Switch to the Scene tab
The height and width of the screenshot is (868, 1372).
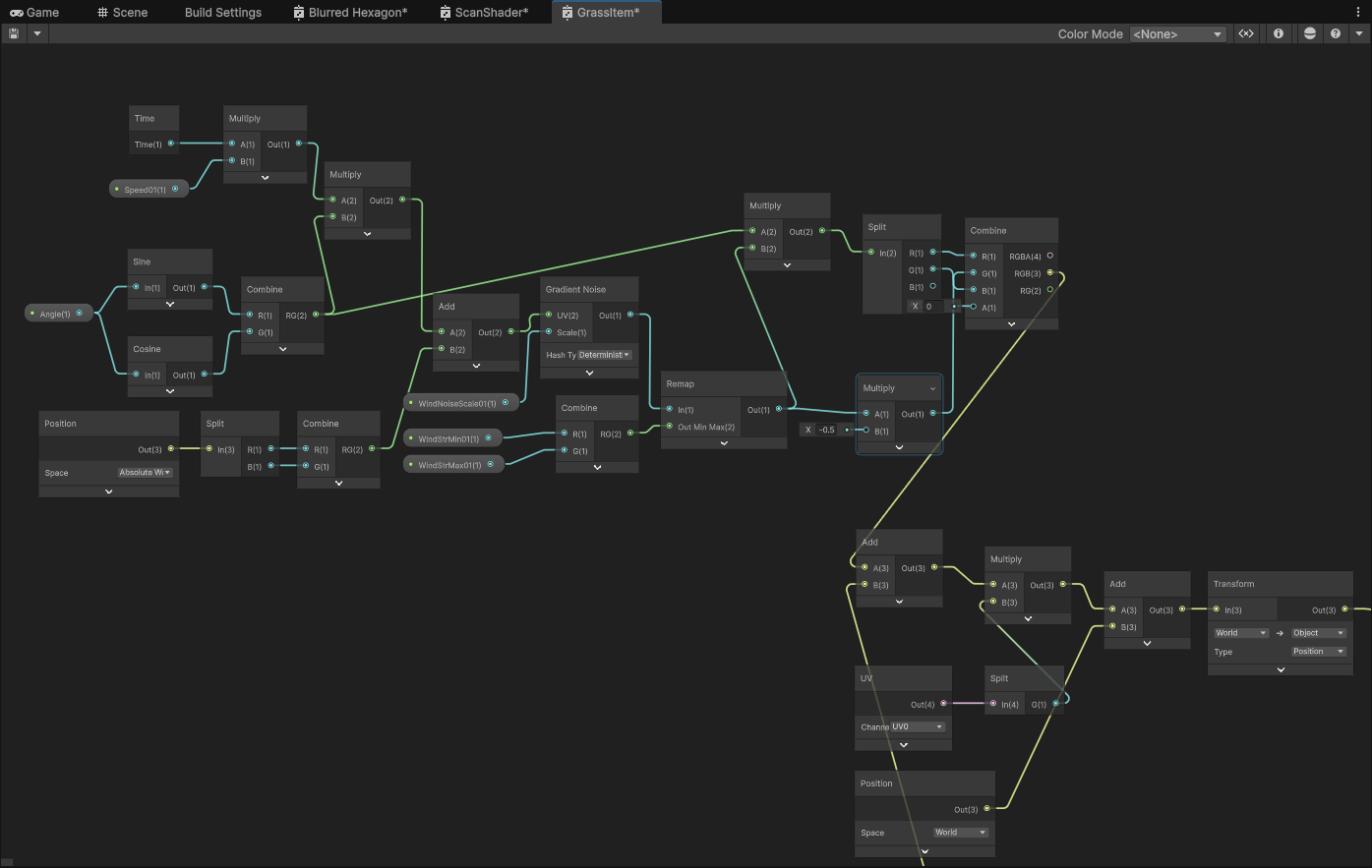[122, 12]
